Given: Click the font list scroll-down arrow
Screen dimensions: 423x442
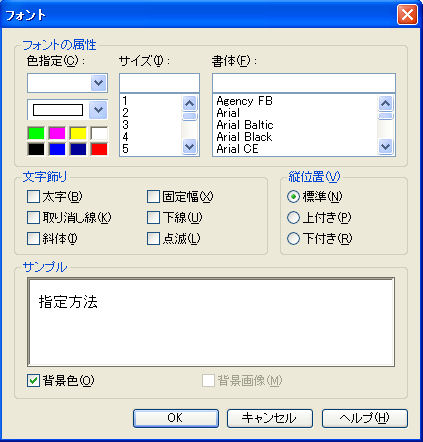Looking at the screenshot, I should 386,147.
